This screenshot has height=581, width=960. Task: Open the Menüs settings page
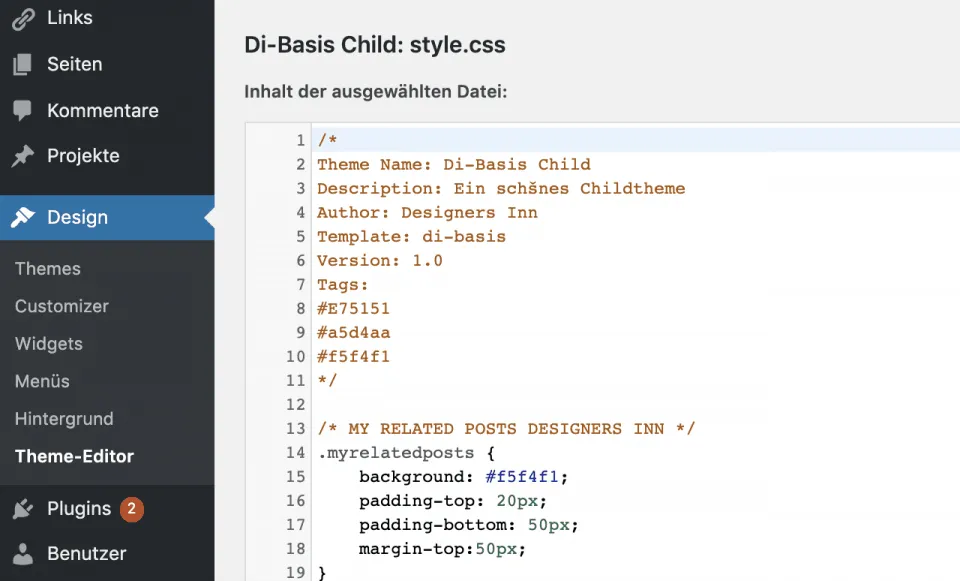(42, 381)
